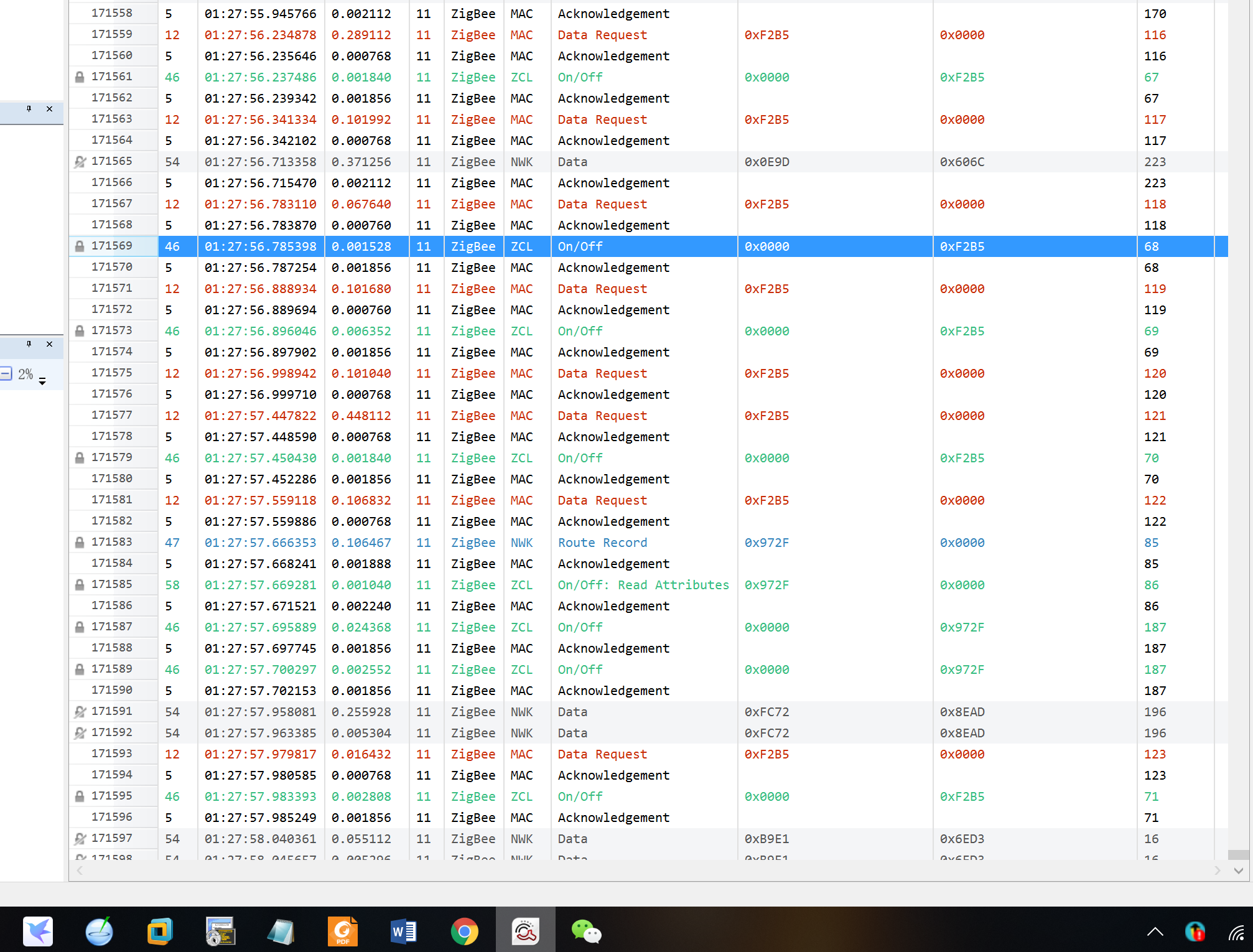Image resolution: width=1253 pixels, height=952 pixels.
Task: Click the lock icon on packet 171561
Action: pyautogui.click(x=80, y=77)
